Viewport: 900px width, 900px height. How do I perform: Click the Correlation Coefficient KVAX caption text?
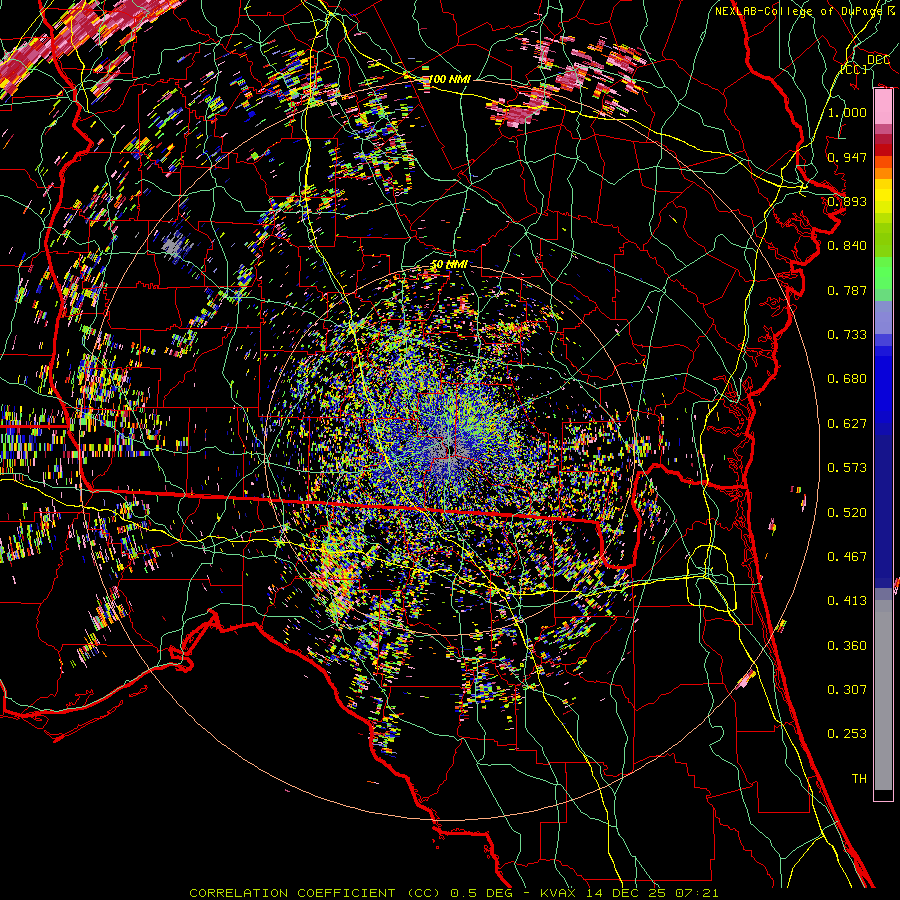coord(454,893)
